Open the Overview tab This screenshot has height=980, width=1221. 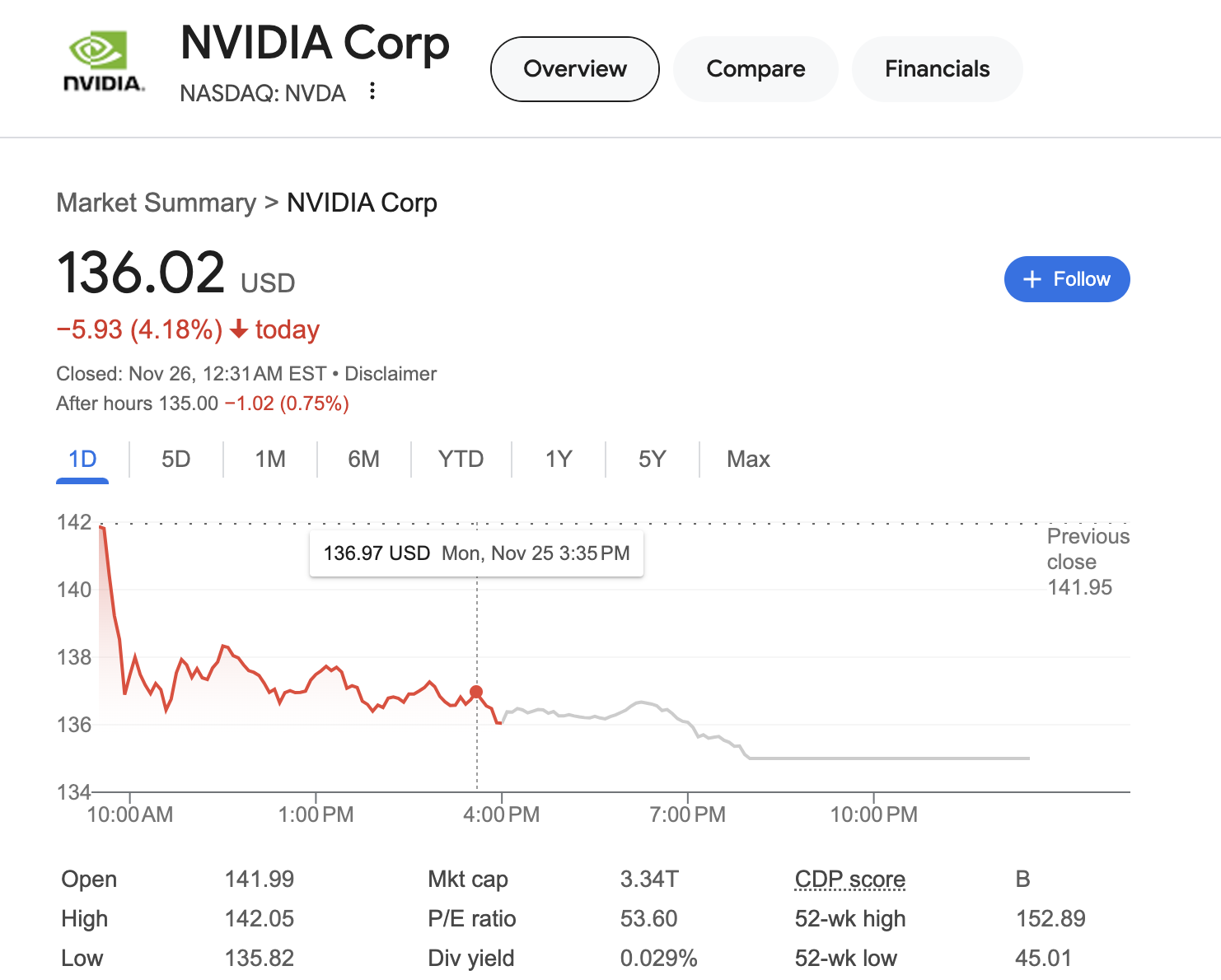click(x=575, y=69)
